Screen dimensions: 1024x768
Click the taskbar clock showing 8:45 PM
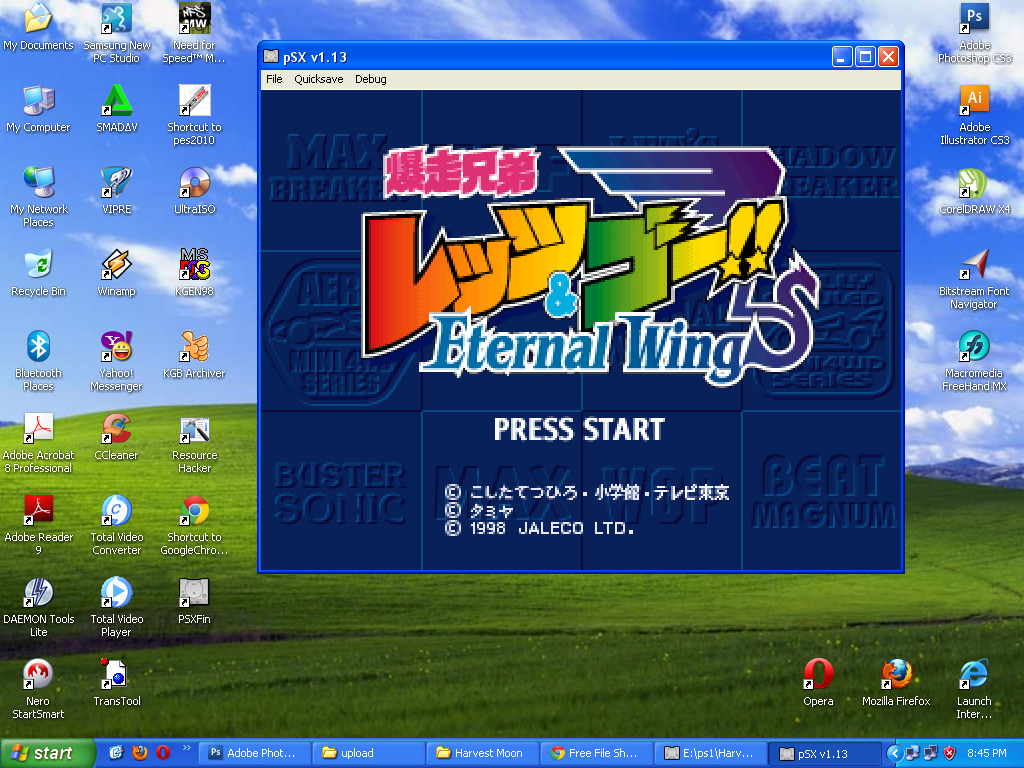tap(987, 754)
